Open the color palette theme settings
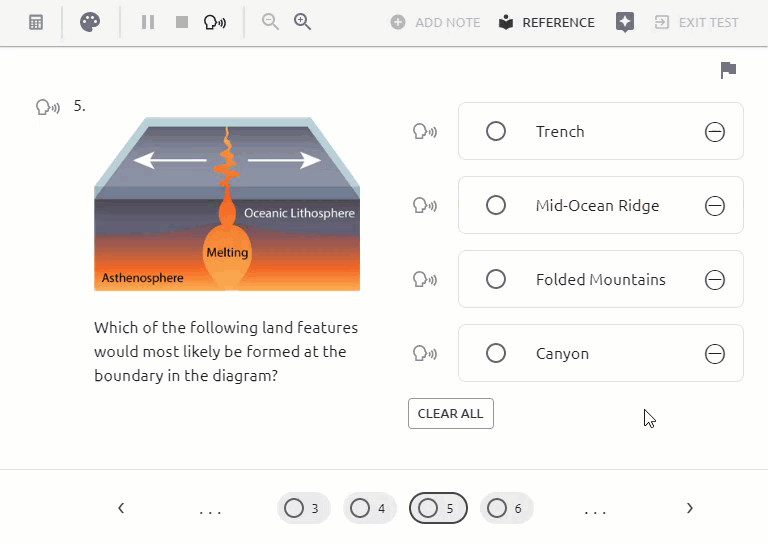This screenshot has width=768, height=544. point(90,22)
